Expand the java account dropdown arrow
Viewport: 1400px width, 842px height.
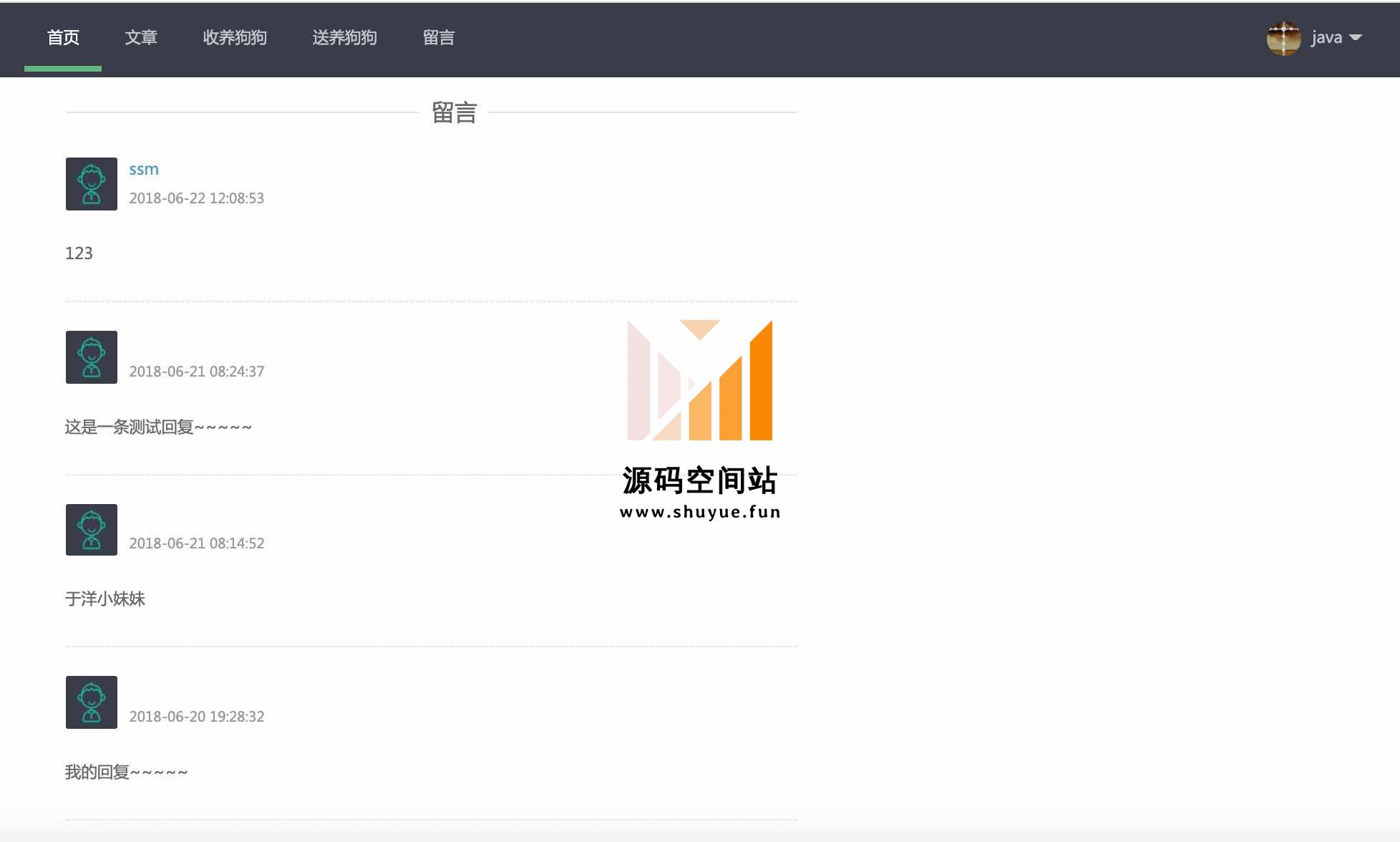[x=1355, y=37]
